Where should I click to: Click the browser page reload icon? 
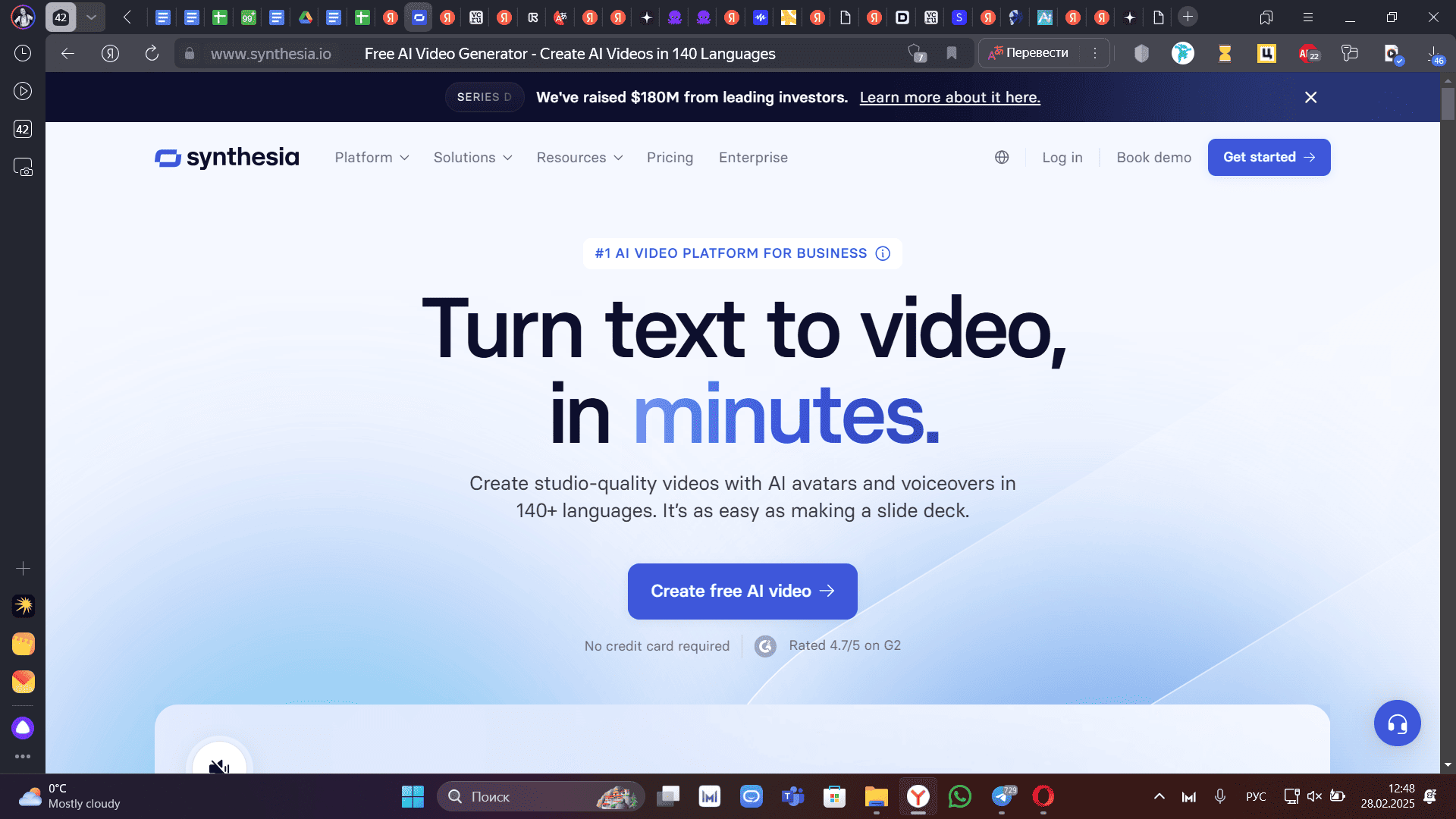(x=152, y=53)
